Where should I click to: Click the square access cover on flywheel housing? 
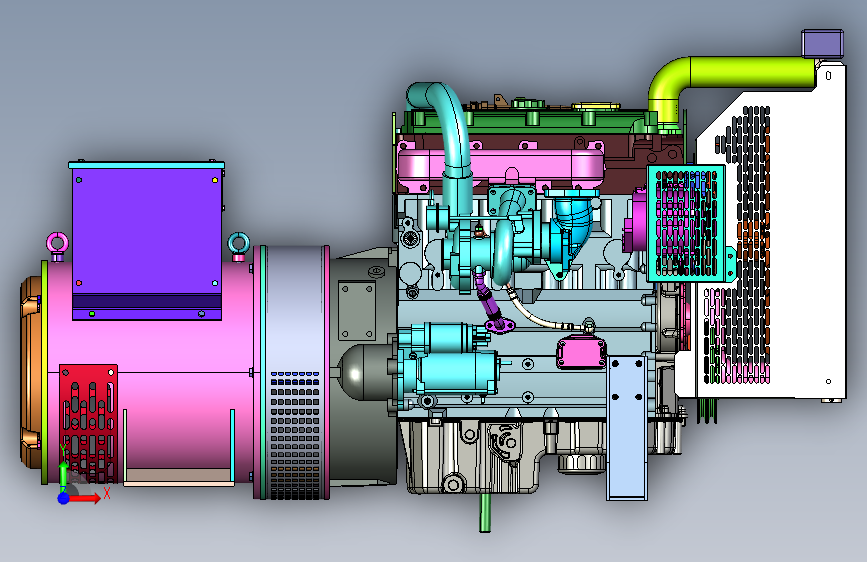point(357,310)
